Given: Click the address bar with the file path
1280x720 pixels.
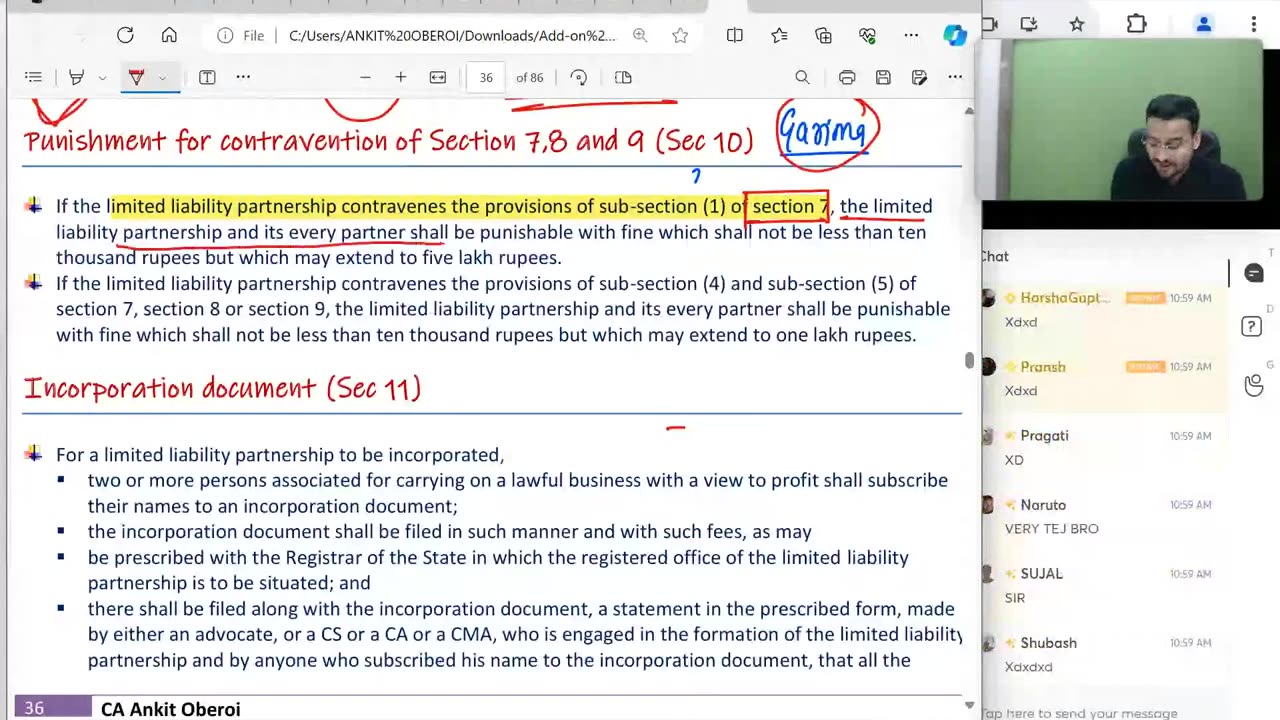Looking at the screenshot, I should coord(452,35).
